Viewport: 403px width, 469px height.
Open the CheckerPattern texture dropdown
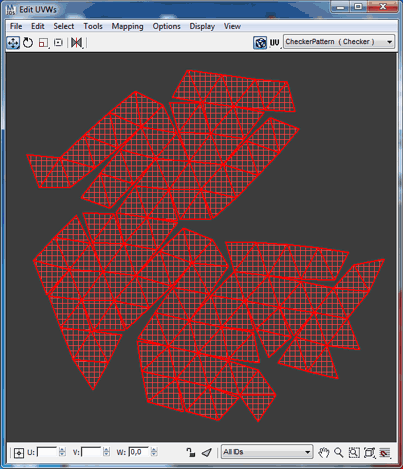[339, 42]
